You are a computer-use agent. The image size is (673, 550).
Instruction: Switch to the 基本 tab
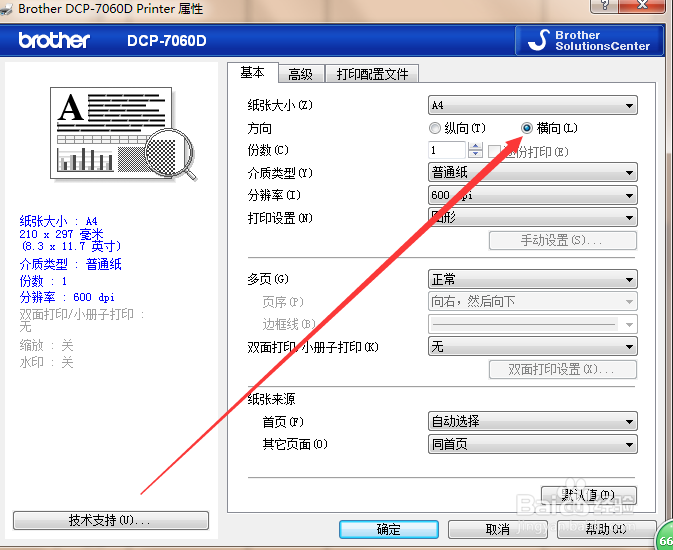tap(252, 73)
